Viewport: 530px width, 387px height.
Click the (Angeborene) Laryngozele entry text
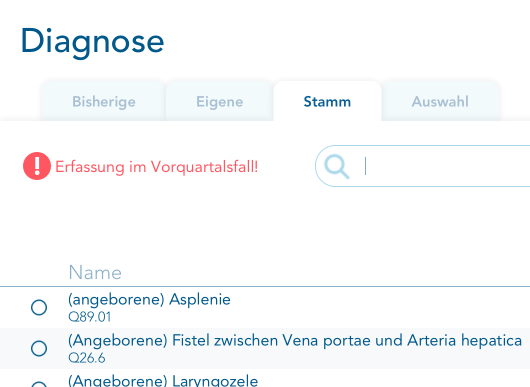pyautogui.click(x=163, y=381)
